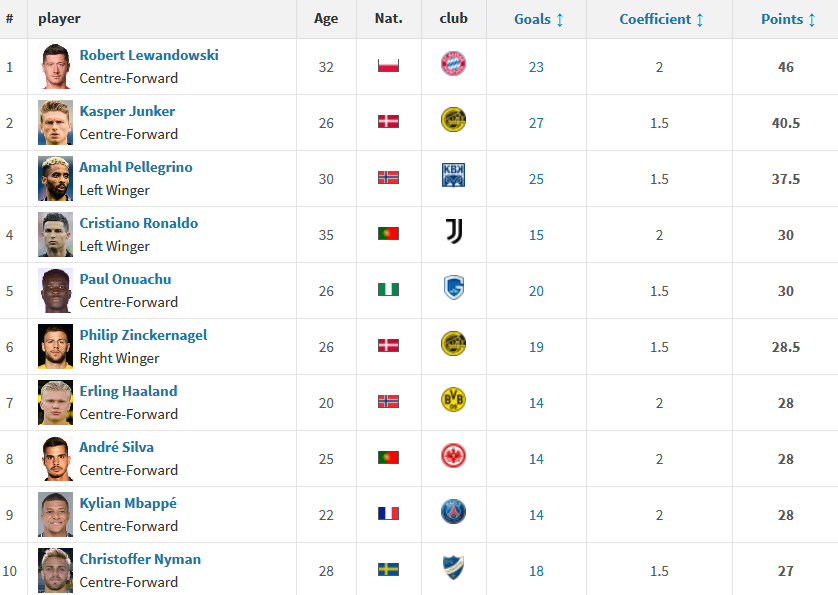
Task: Click Cristiano Ronaldo's portrait thumbnail
Action: click(x=56, y=234)
